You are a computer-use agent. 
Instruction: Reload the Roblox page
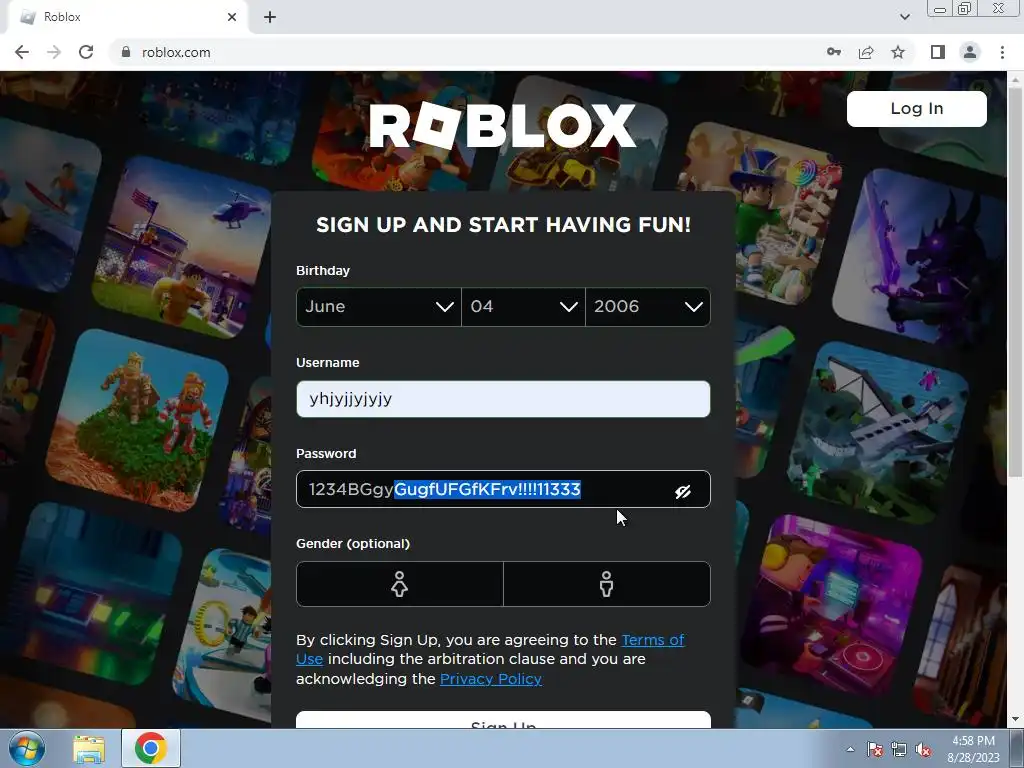pos(86,52)
